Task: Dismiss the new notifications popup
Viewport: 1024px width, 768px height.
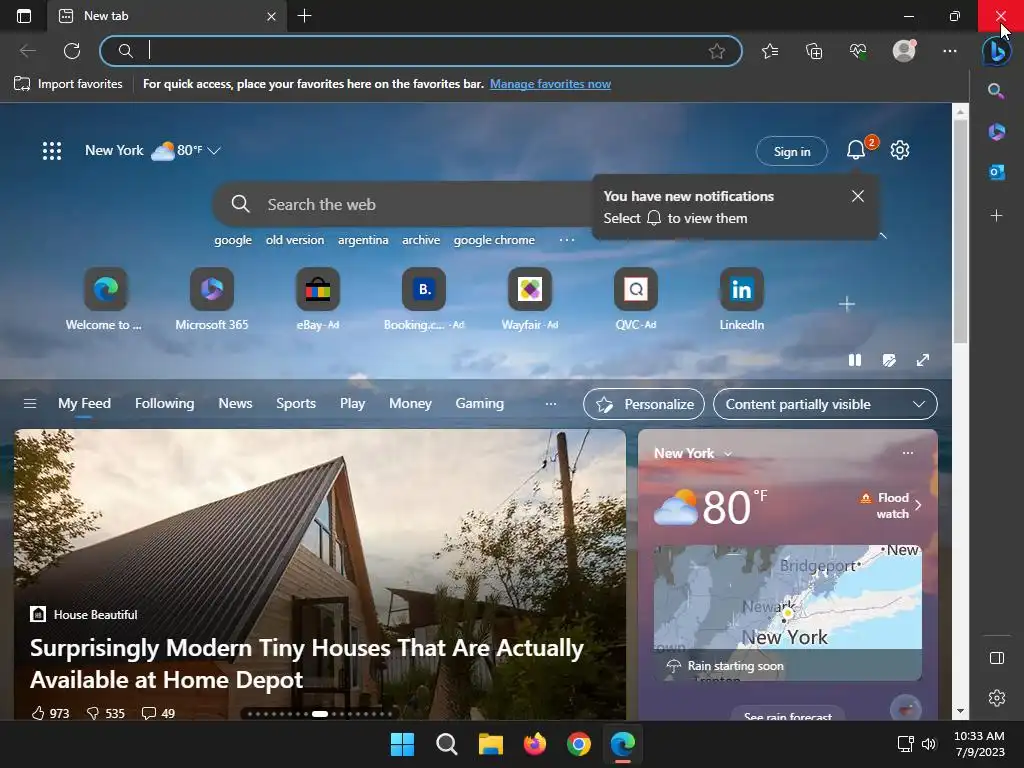Action: pyautogui.click(x=857, y=196)
